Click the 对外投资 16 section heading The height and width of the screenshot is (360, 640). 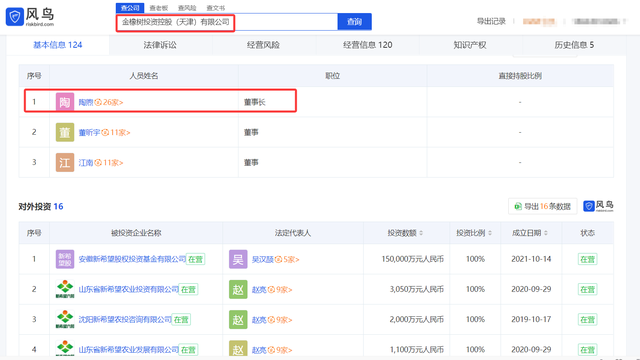pyautogui.click(x=41, y=207)
